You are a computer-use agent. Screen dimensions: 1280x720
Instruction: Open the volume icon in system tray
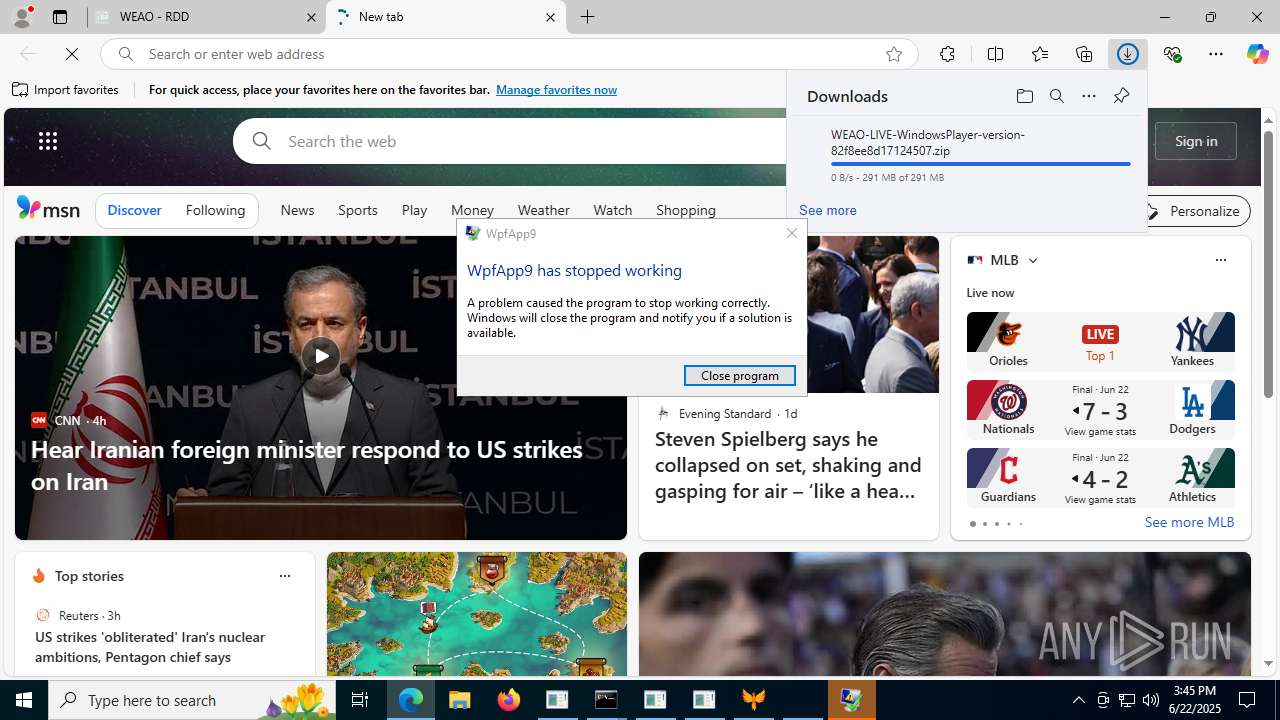(x=1150, y=700)
